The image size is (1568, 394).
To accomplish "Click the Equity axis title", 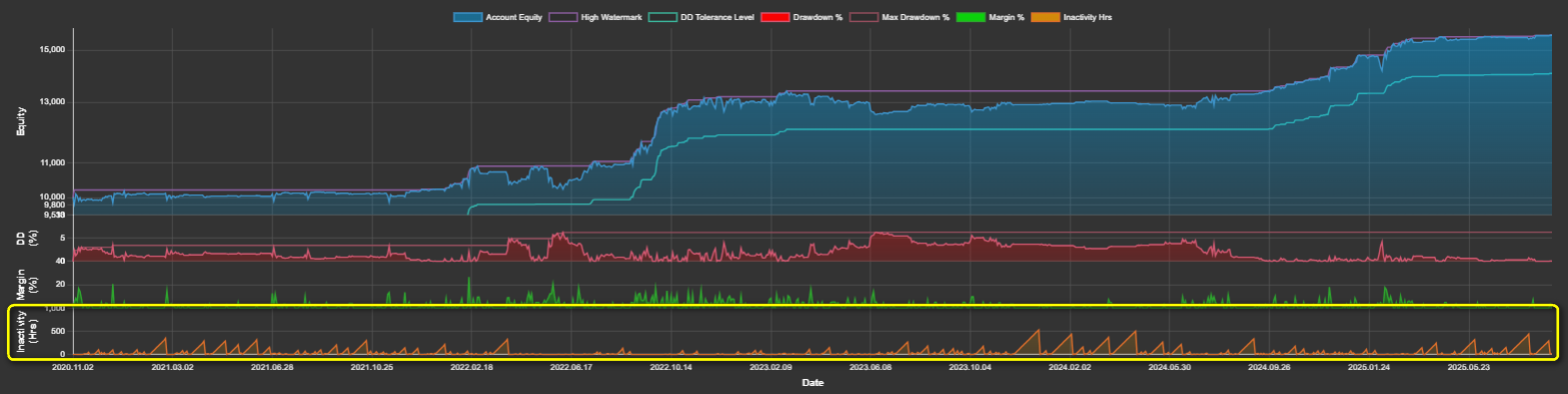I will click(21, 122).
